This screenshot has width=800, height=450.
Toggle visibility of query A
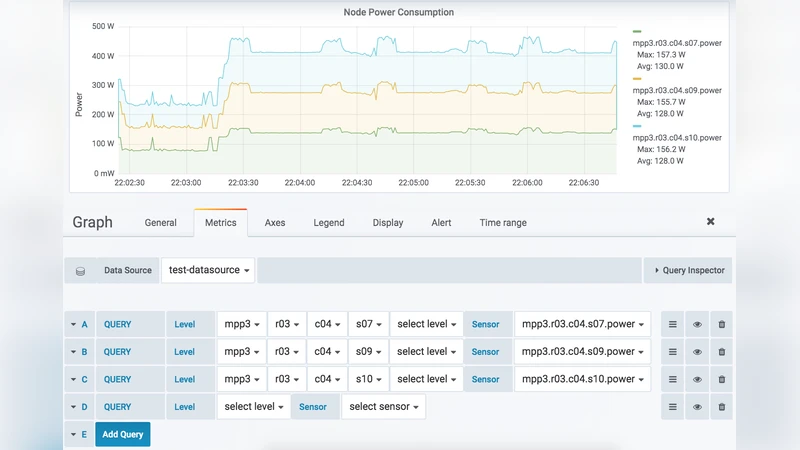697,324
